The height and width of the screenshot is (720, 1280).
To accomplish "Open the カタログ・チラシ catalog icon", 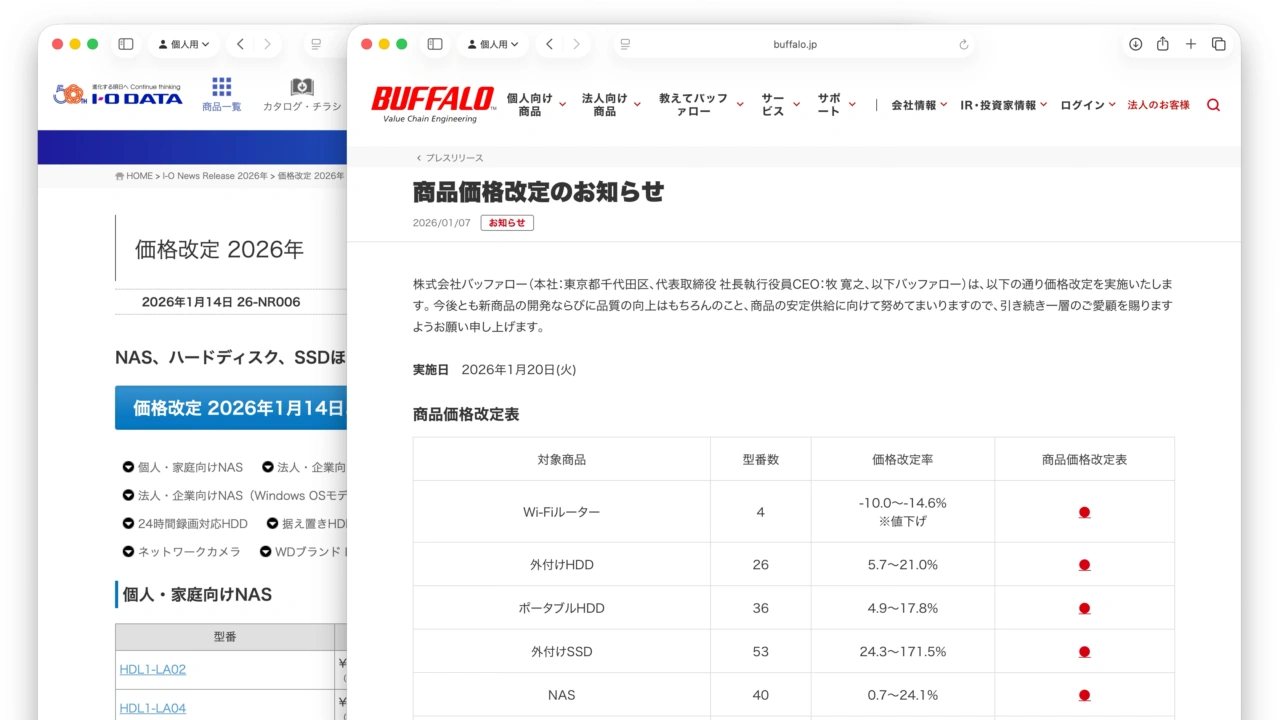I will (x=302, y=88).
